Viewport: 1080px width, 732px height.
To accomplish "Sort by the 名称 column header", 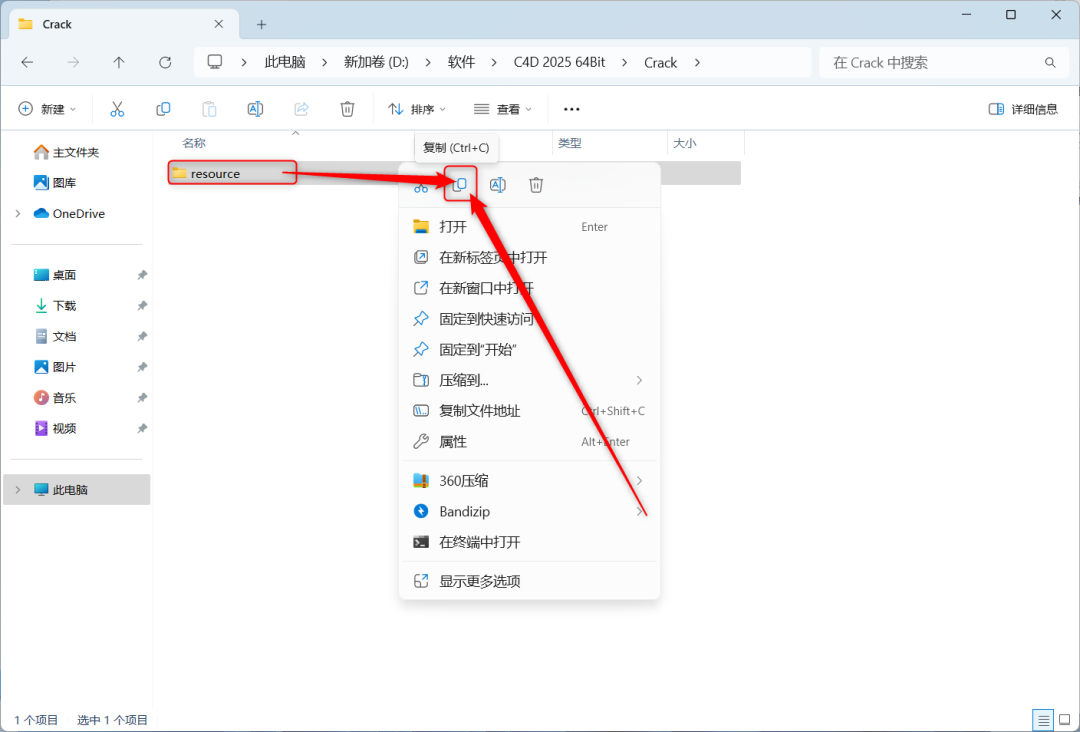I will (194, 143).
